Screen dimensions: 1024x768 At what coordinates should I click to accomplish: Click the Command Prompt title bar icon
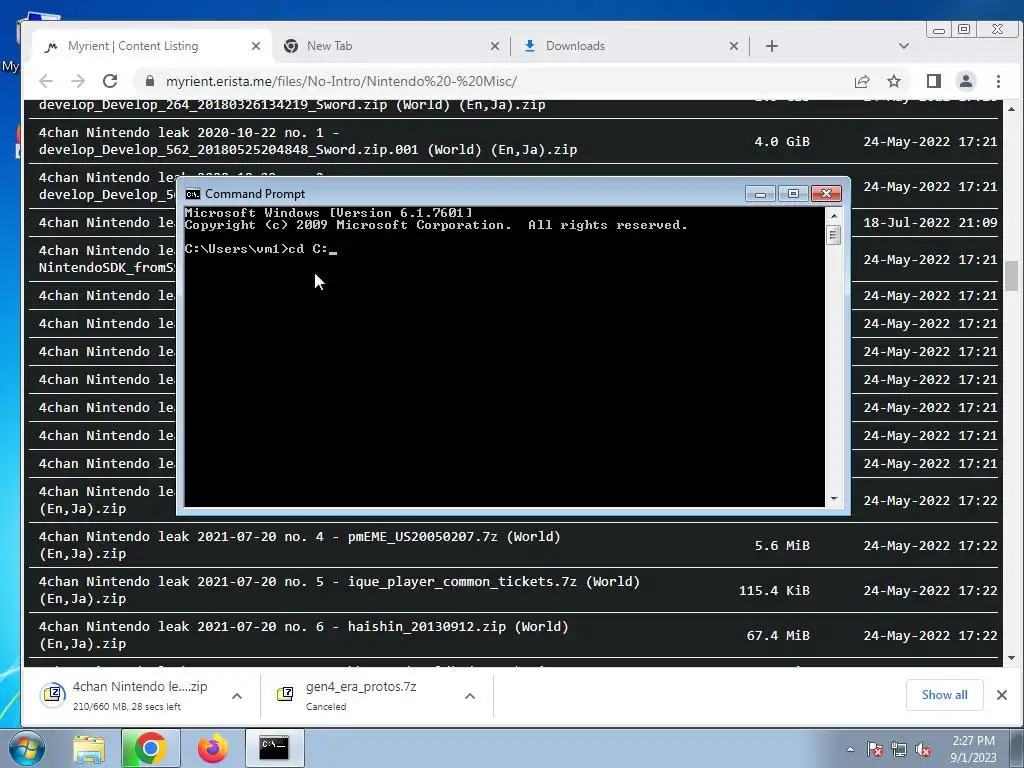193,194
